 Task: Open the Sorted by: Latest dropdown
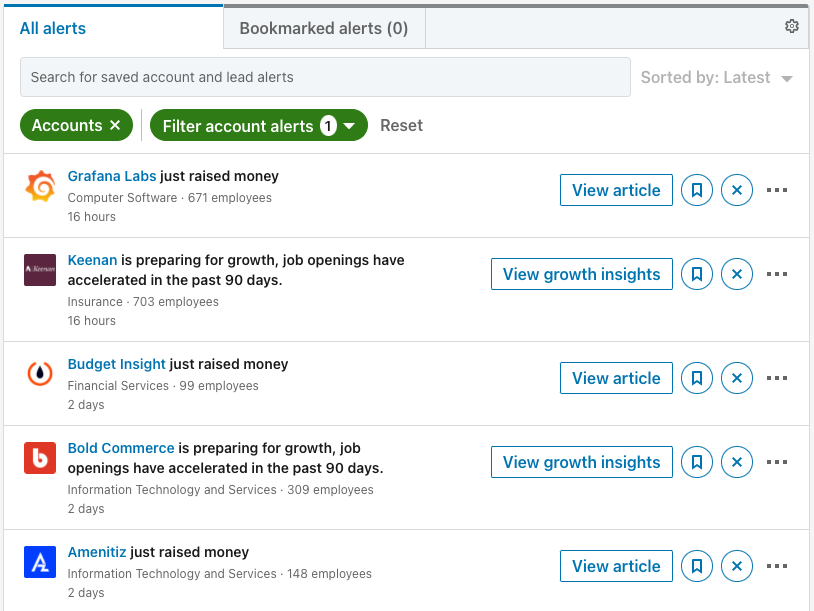717,77
